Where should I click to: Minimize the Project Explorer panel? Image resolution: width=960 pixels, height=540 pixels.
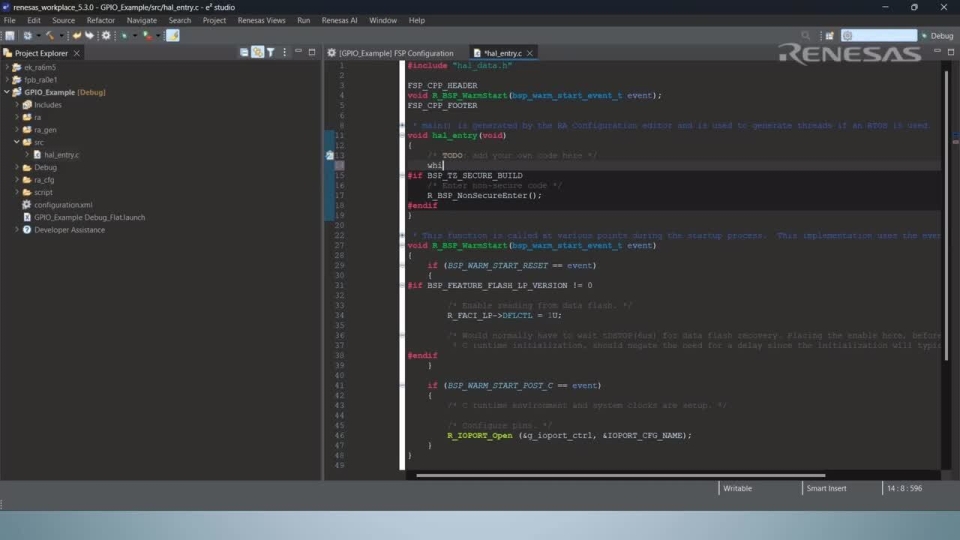pyautogui.click(x=298, y=52)
